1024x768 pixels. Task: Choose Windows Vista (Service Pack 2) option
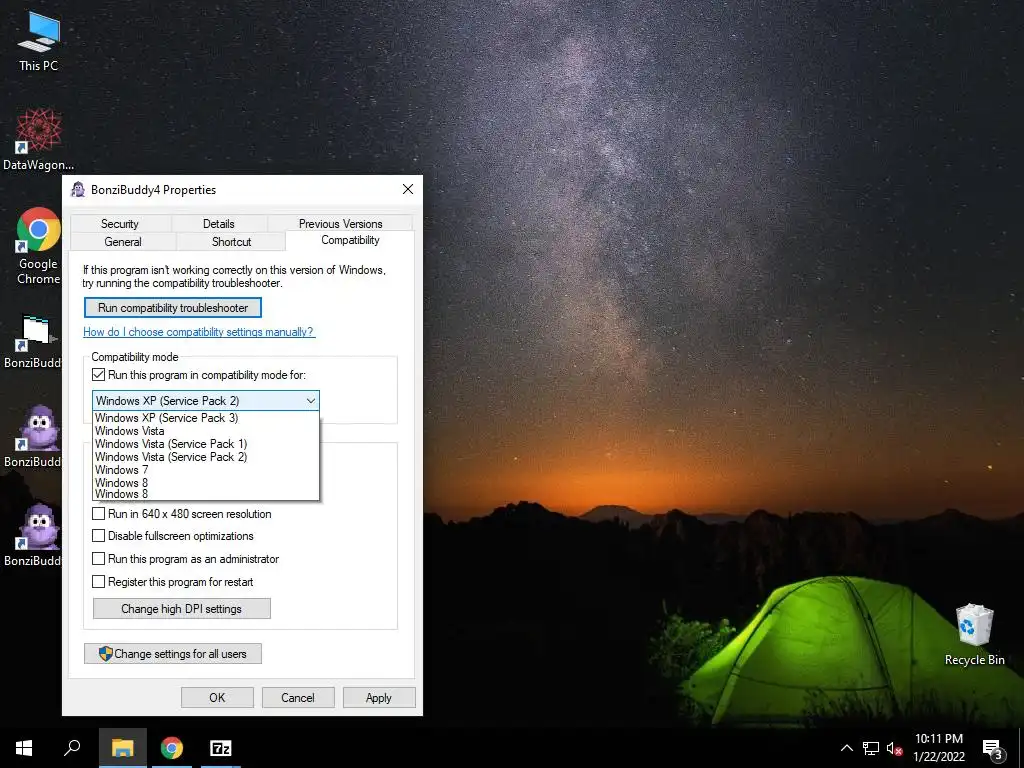coord(206,457)
